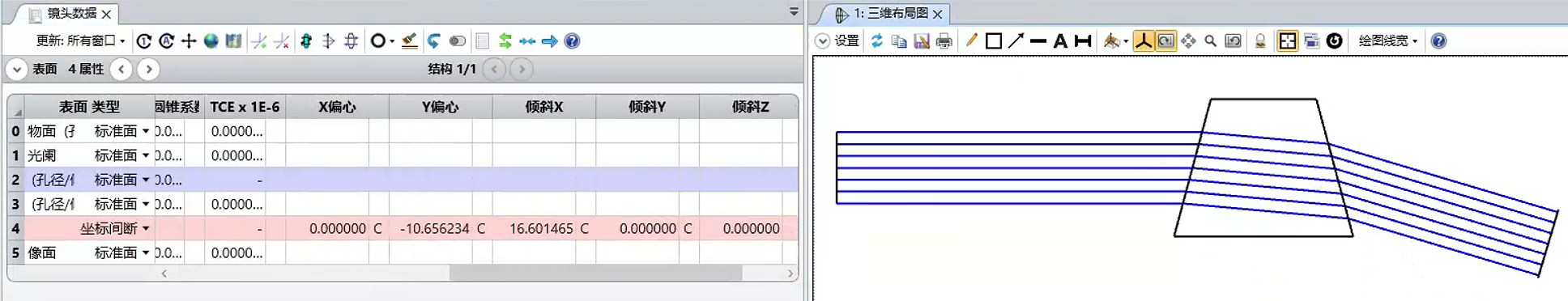Select the H measurement ruler tool
Screen dimensions: 1568x301
tap(1083, 40)
